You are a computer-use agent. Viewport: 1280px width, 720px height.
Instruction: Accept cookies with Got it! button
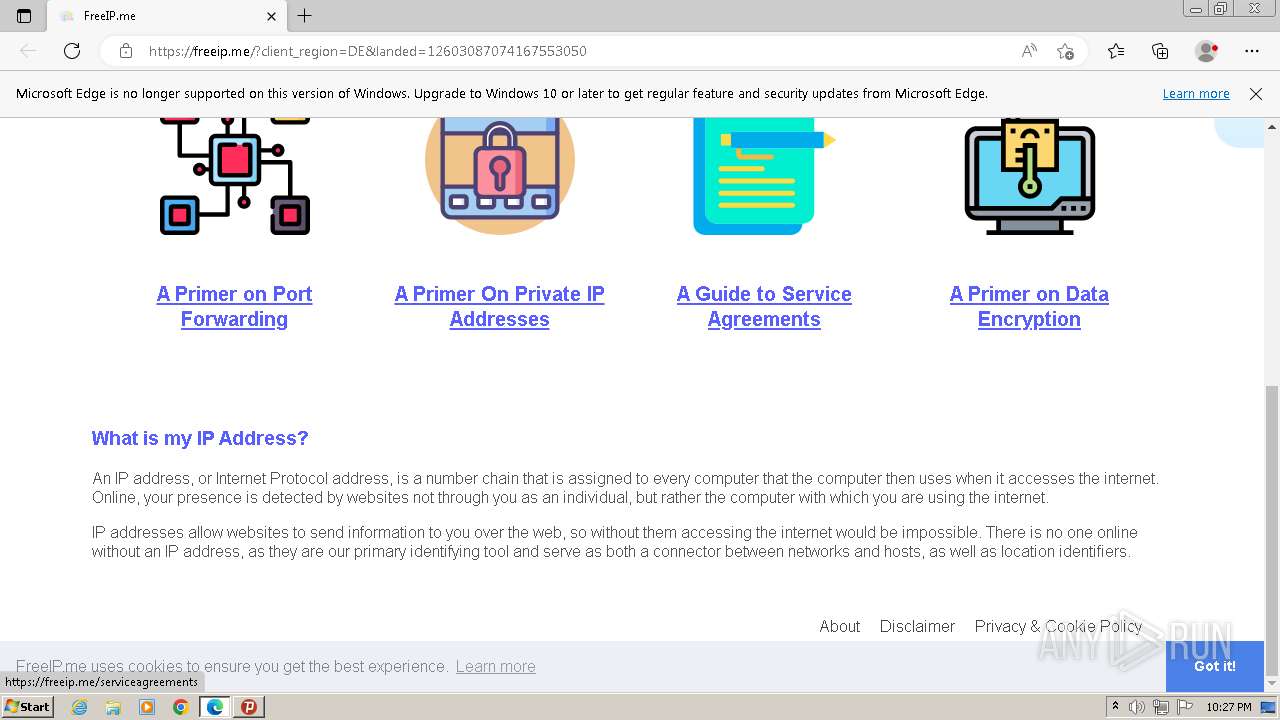pyautogui.click(x=1214, y=666)
